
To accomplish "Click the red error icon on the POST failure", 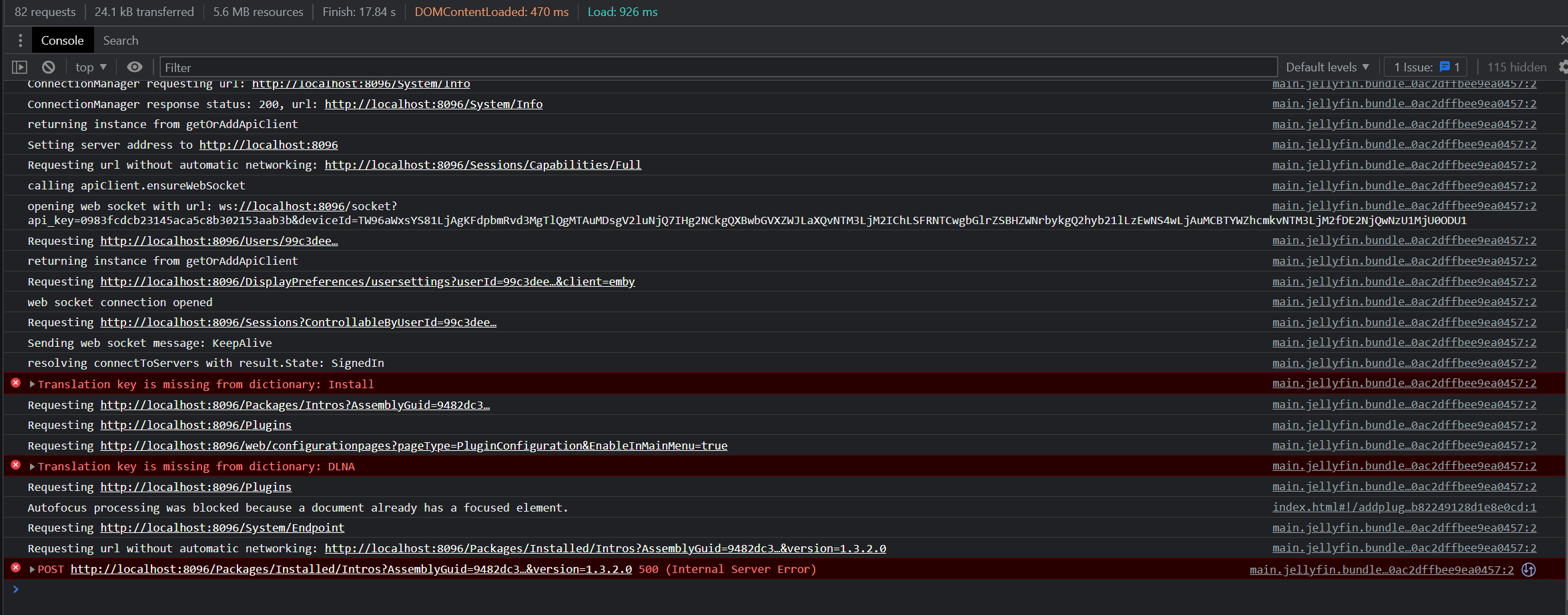I will click(15, 568).
